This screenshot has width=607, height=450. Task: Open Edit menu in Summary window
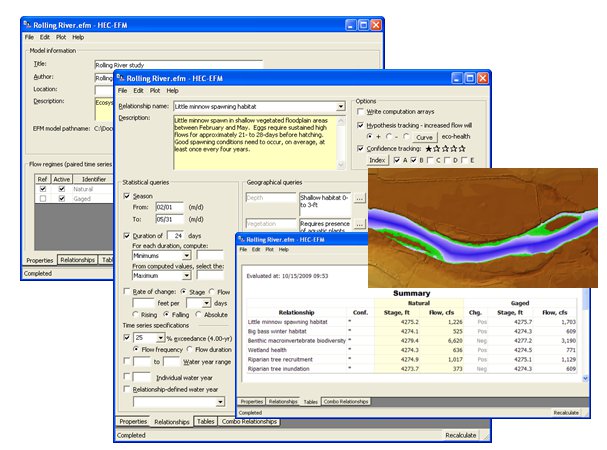coord(256,249)
